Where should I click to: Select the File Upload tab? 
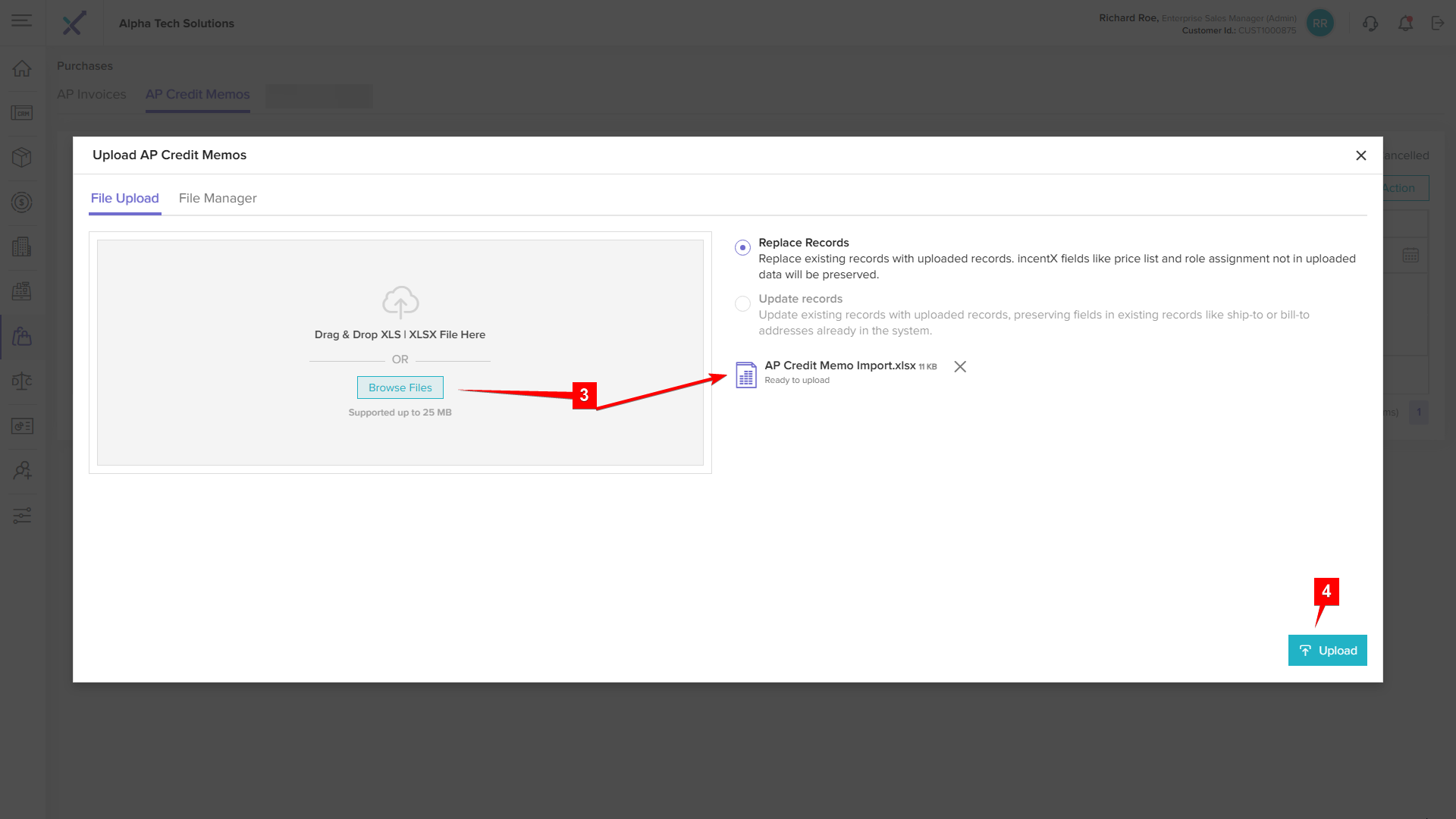[125, 198]
